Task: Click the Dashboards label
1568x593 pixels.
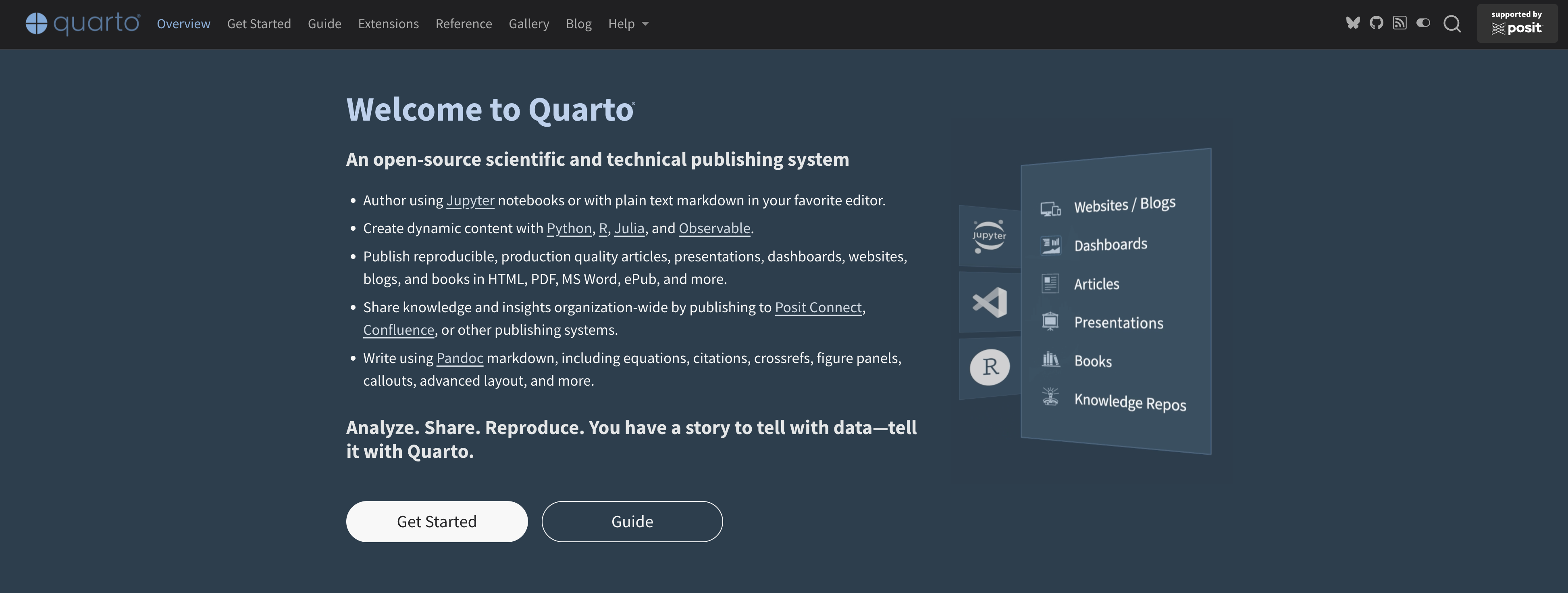Action: point(1110,245)
